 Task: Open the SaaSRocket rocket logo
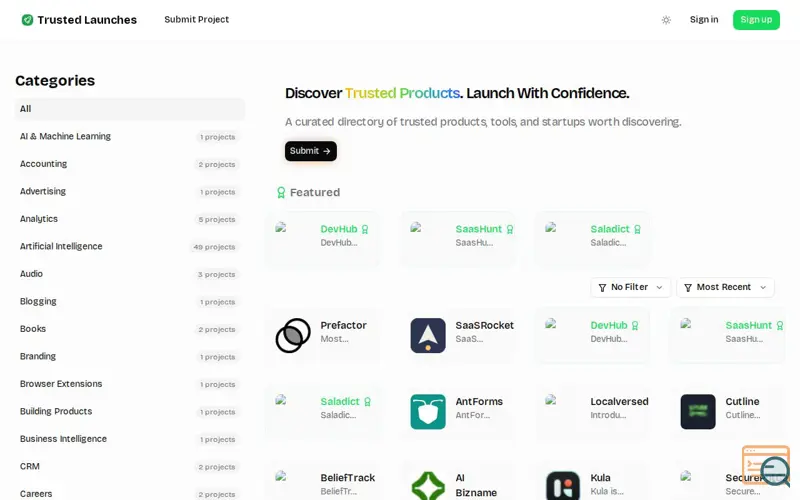point(428,335)
